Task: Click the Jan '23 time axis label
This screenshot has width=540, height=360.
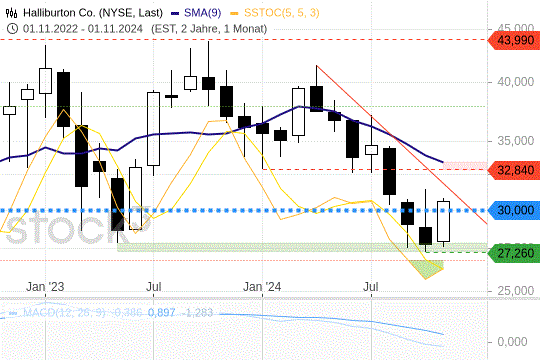Action: coord(45,287)
